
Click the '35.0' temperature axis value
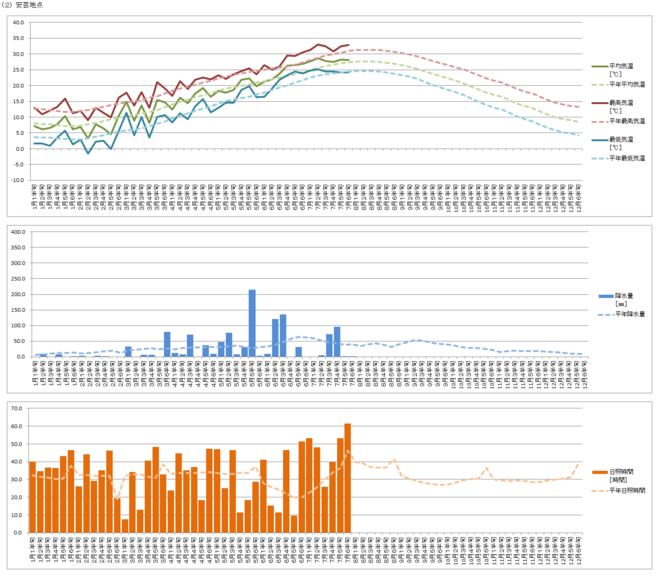click(x=18, y=38)
